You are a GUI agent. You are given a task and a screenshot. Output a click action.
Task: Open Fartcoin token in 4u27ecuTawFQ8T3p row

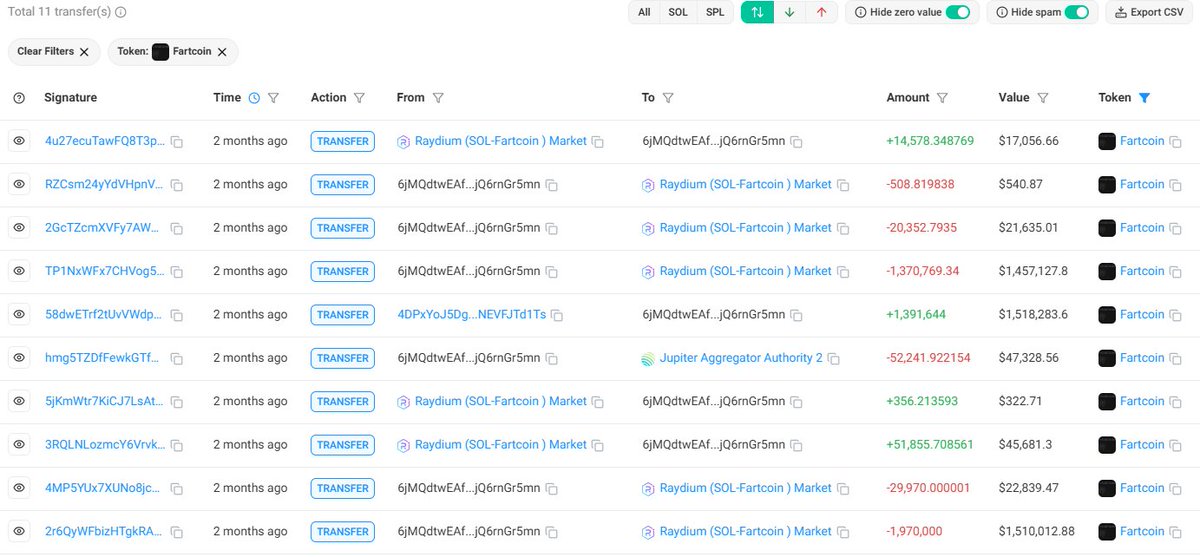[1142, 142]
